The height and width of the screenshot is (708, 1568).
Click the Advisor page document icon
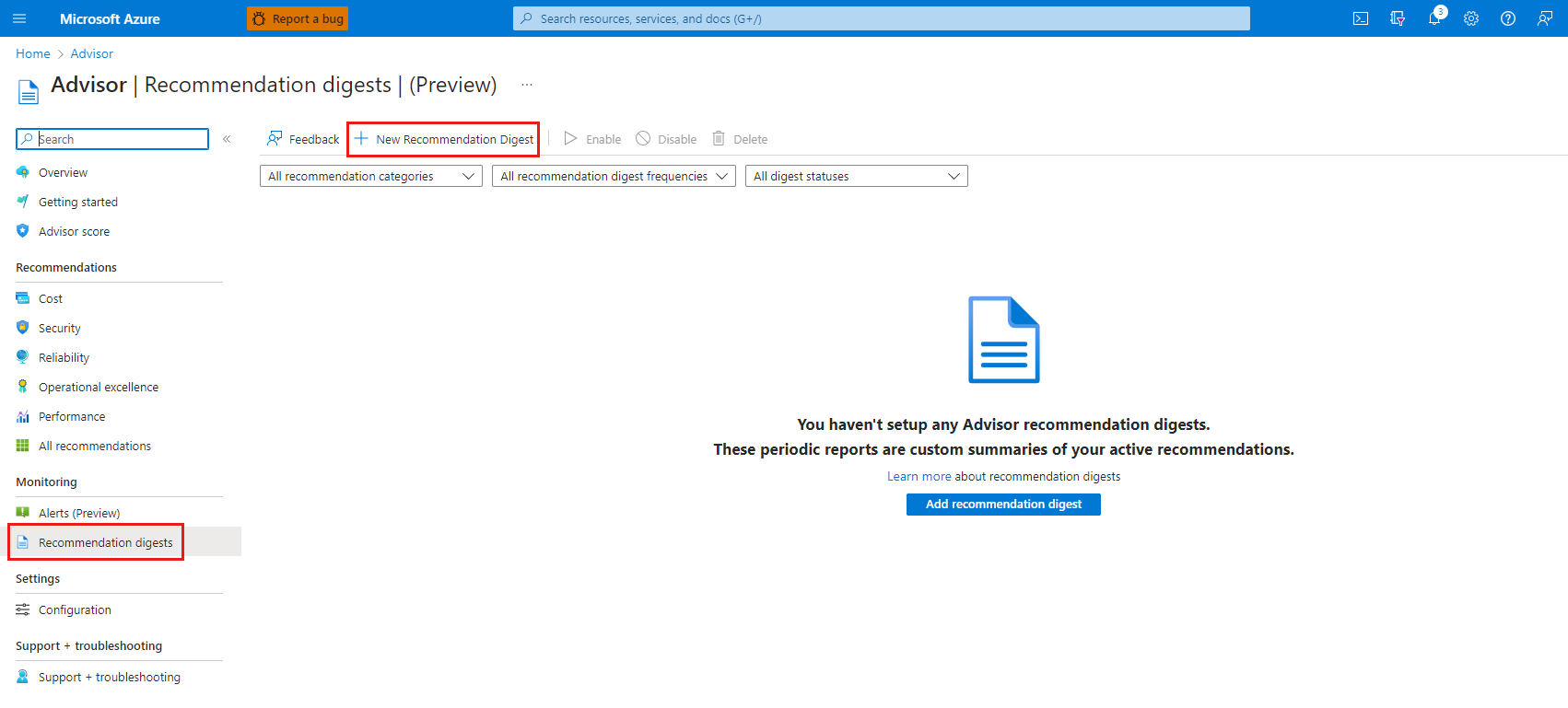[x=29, y=91]
